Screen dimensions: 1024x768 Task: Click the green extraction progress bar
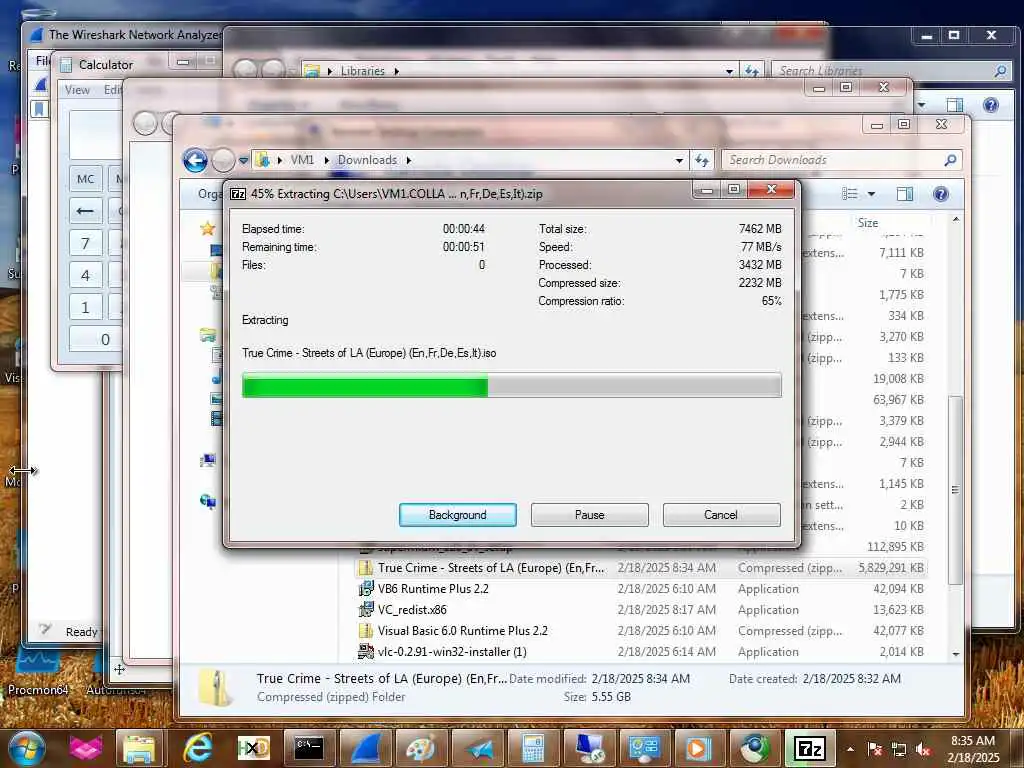click(511, 385)
